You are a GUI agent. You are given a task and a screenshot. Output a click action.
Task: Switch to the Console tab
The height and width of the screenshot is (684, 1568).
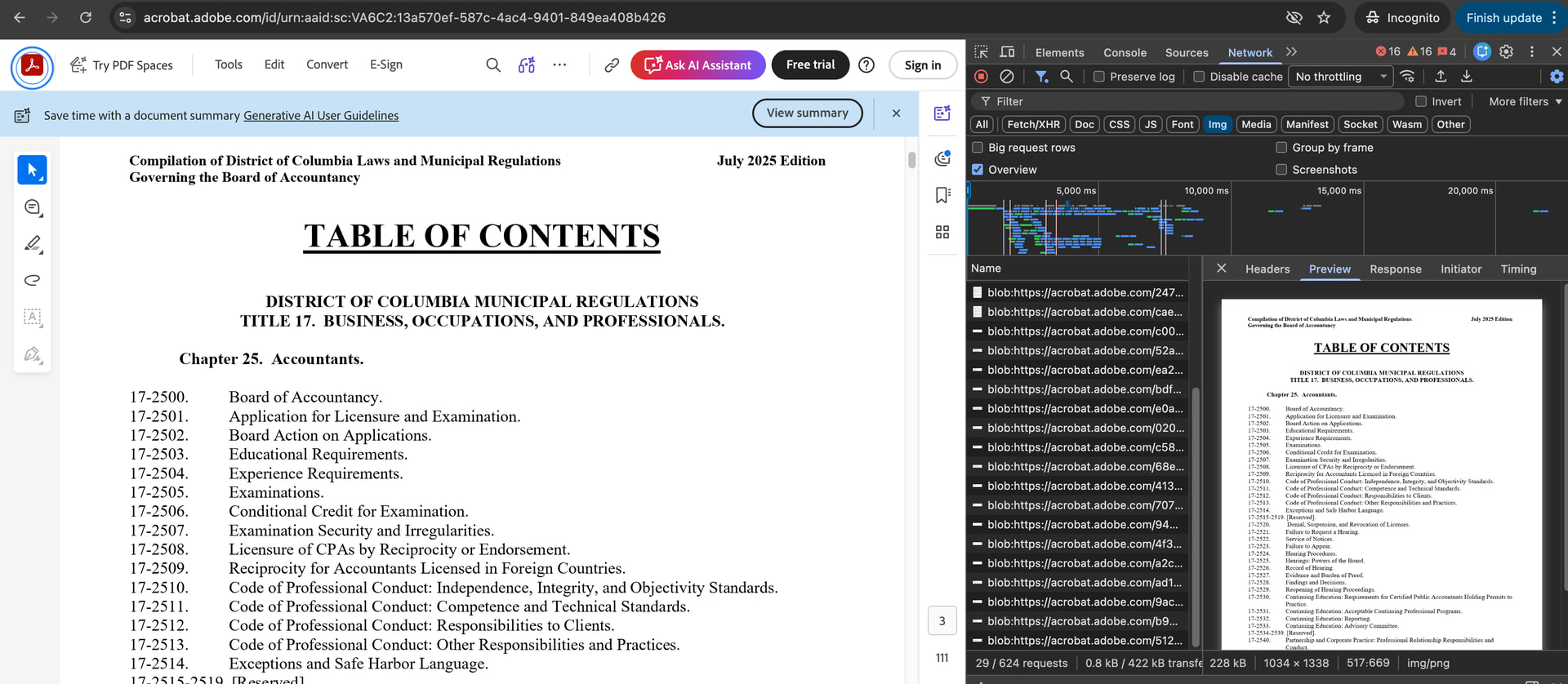1125,52
